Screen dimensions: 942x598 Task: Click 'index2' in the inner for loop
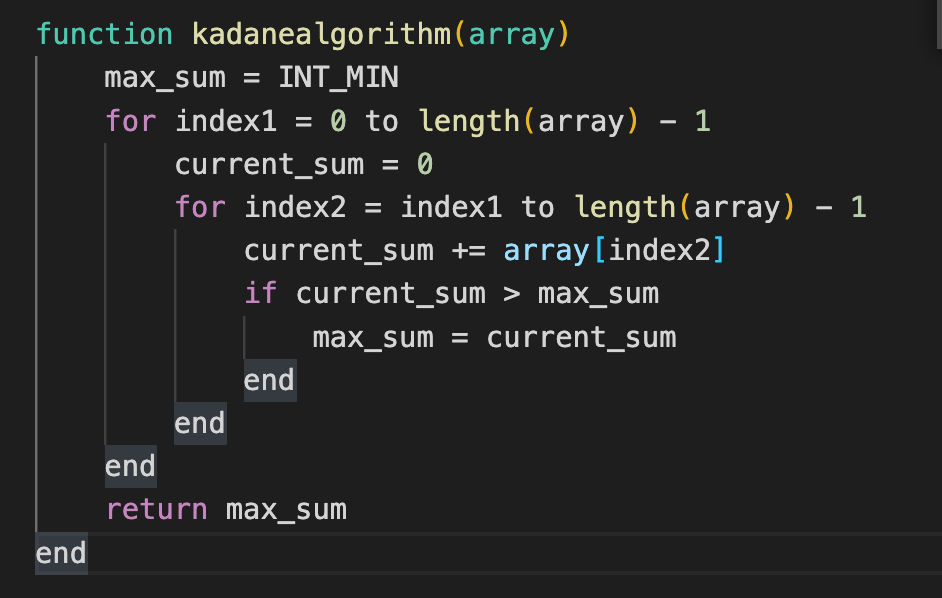(x=296, y=207)
